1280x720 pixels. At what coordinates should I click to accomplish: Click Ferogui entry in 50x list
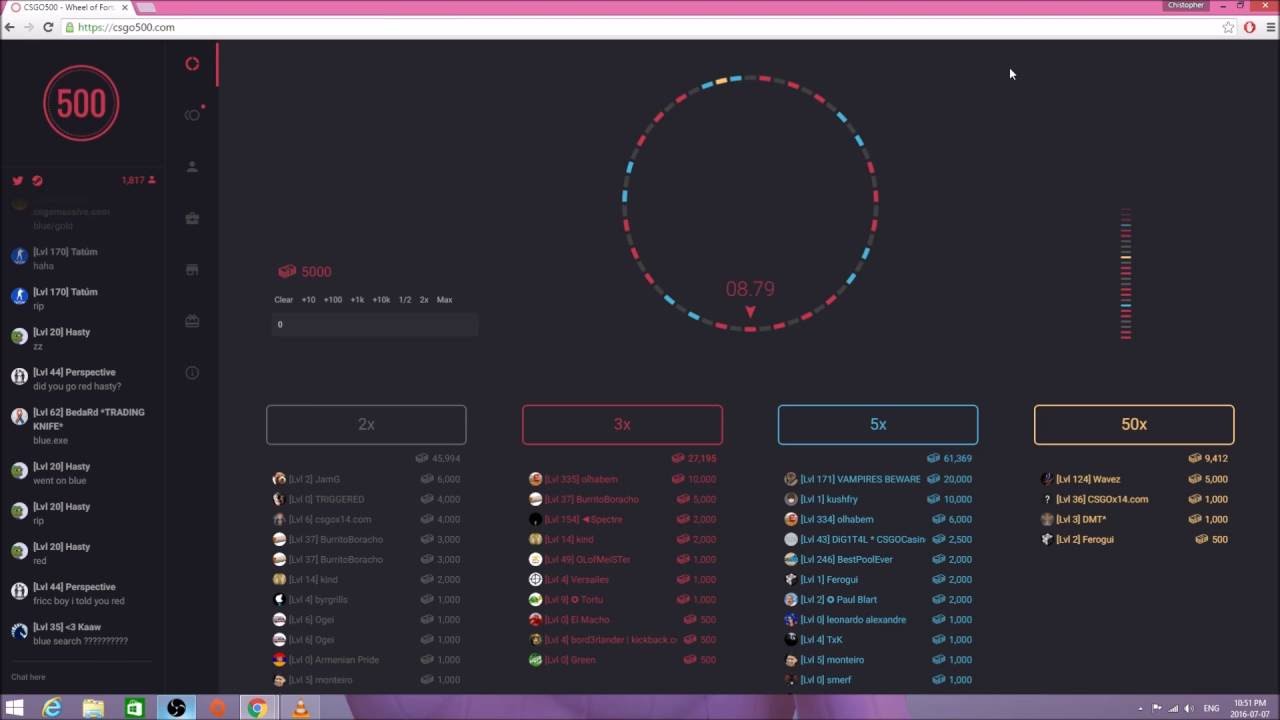[1134, 539]
